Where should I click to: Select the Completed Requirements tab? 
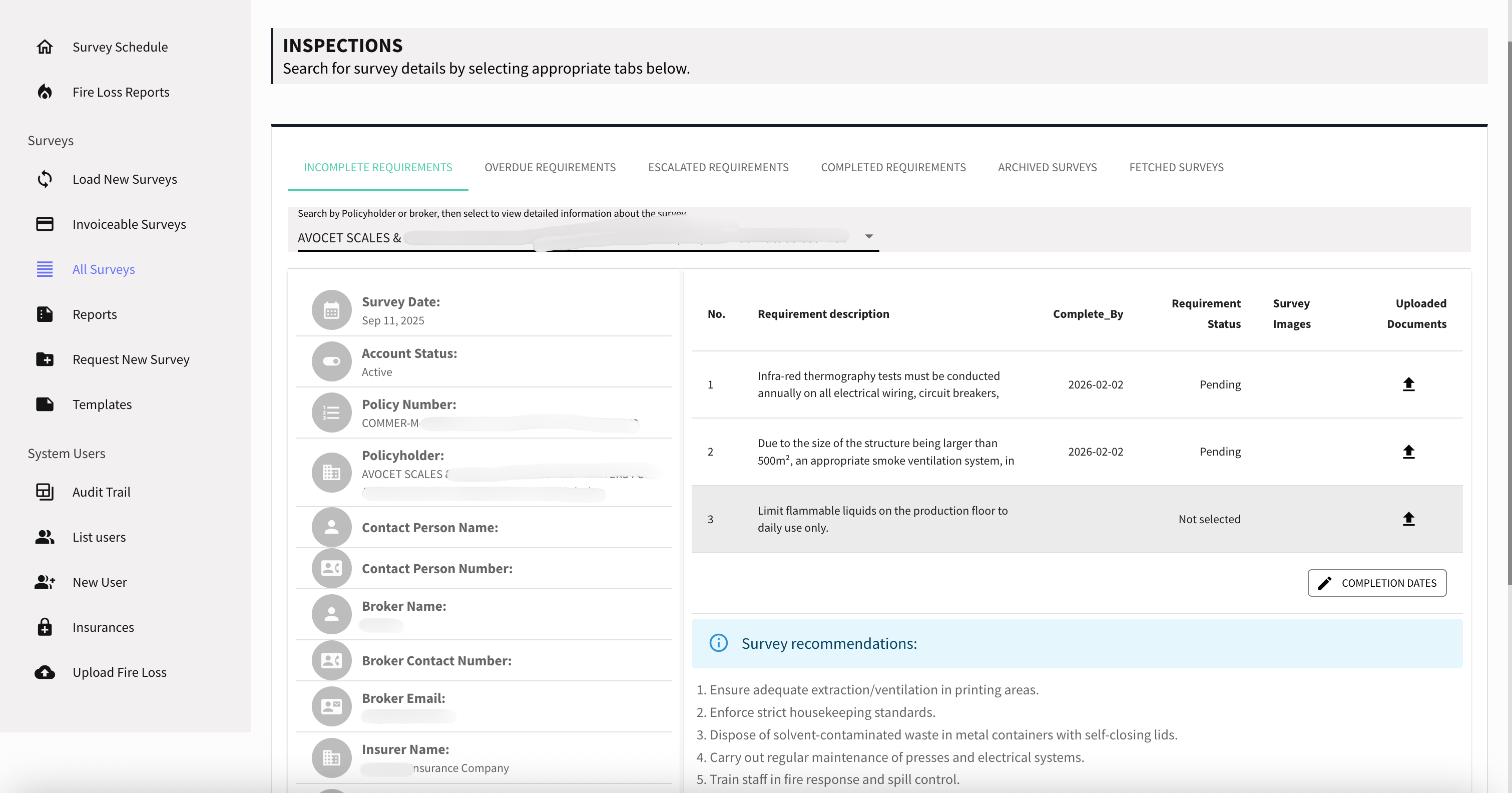coord(893,167)
